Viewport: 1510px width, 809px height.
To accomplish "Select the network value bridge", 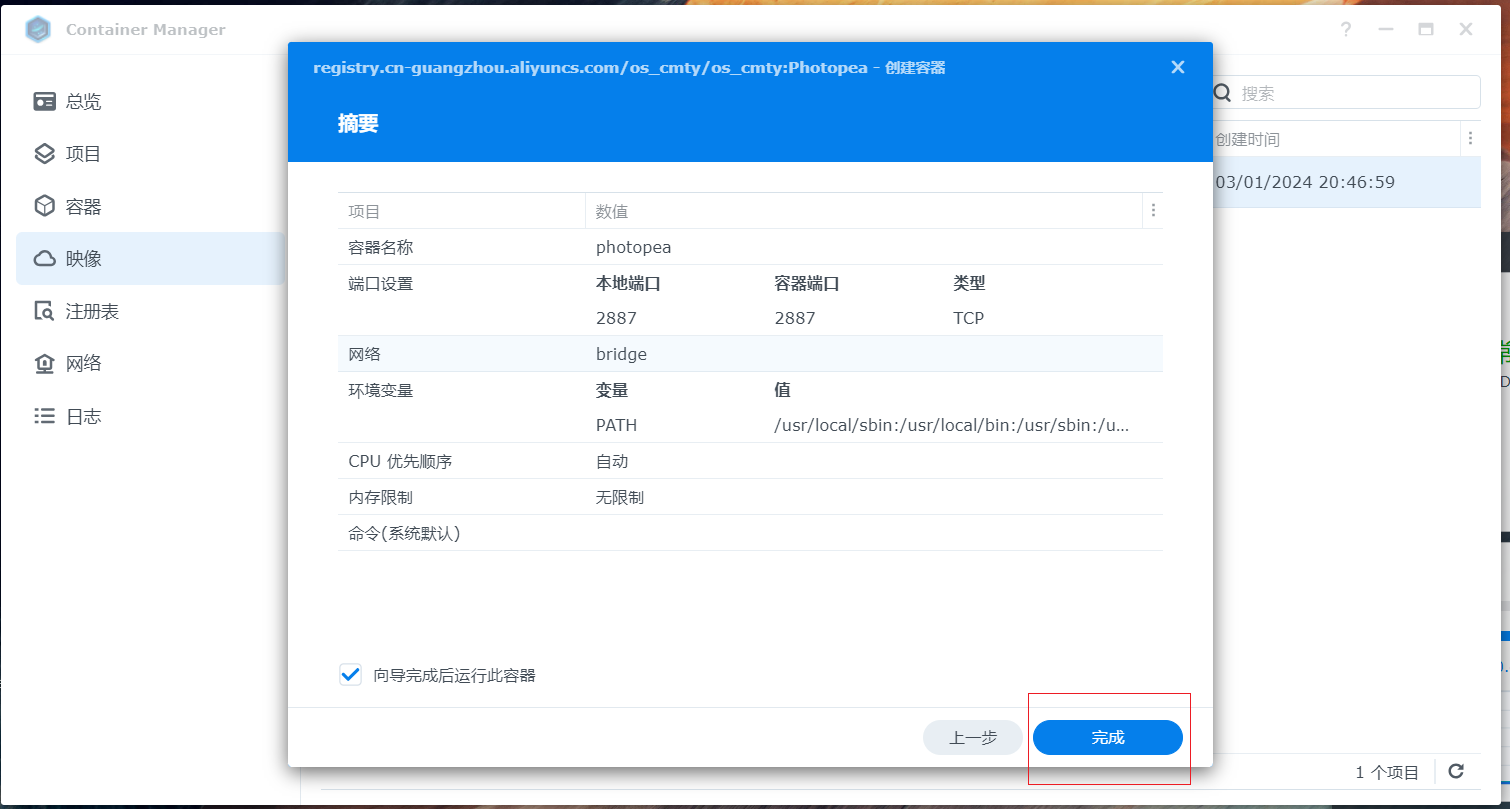I will point(621,354).
